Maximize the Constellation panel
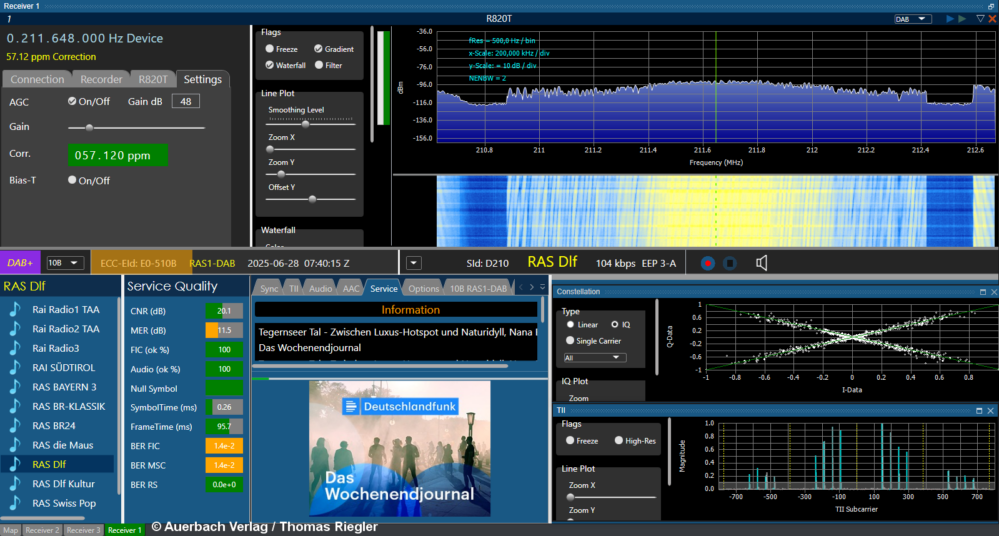 pyautogui.click(x=982, y=292)
